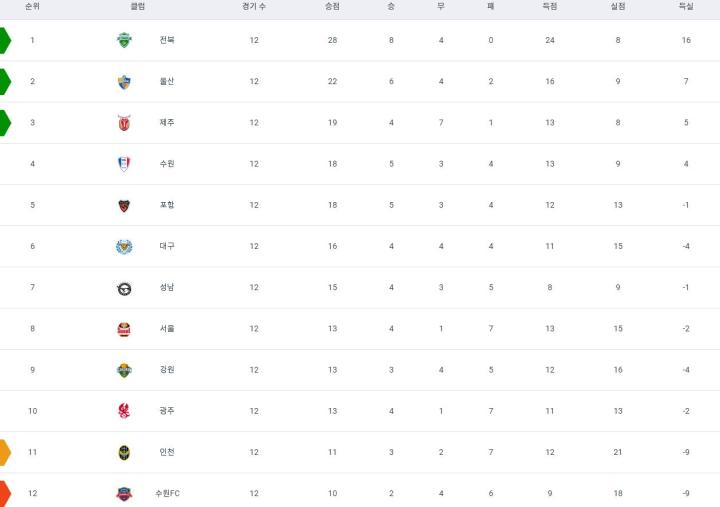The image size is (720, 507).
Task: Click green marker beside rank 1
Action: (5, 41)
